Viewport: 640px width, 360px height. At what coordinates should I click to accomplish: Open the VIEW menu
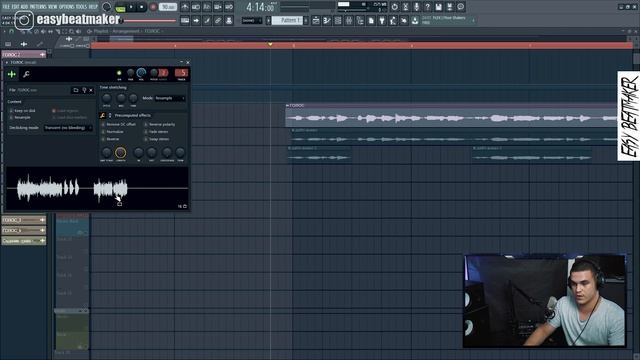(x=53, y=7)
